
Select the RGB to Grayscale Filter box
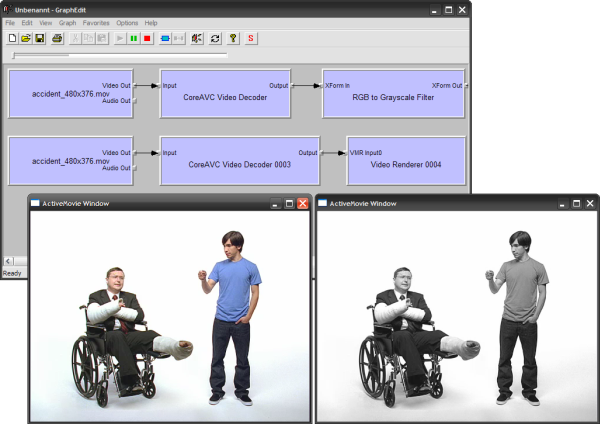[x=393, y=94]
